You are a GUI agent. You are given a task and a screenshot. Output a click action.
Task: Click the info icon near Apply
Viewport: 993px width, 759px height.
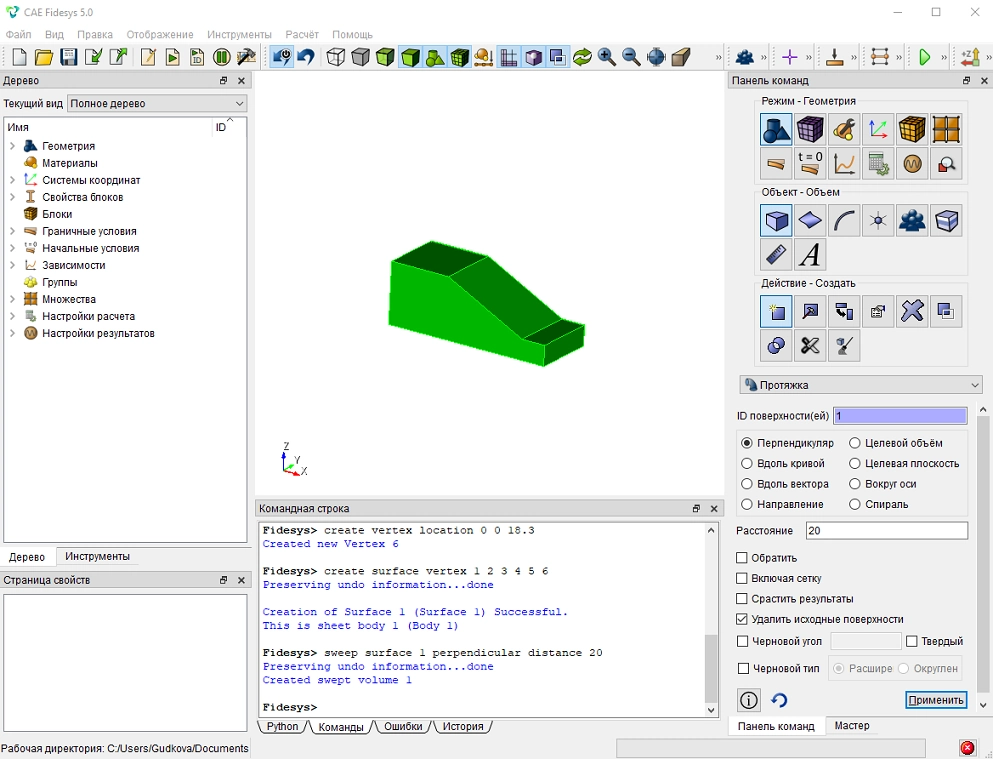pyautogui.click(x=749, y=700)
